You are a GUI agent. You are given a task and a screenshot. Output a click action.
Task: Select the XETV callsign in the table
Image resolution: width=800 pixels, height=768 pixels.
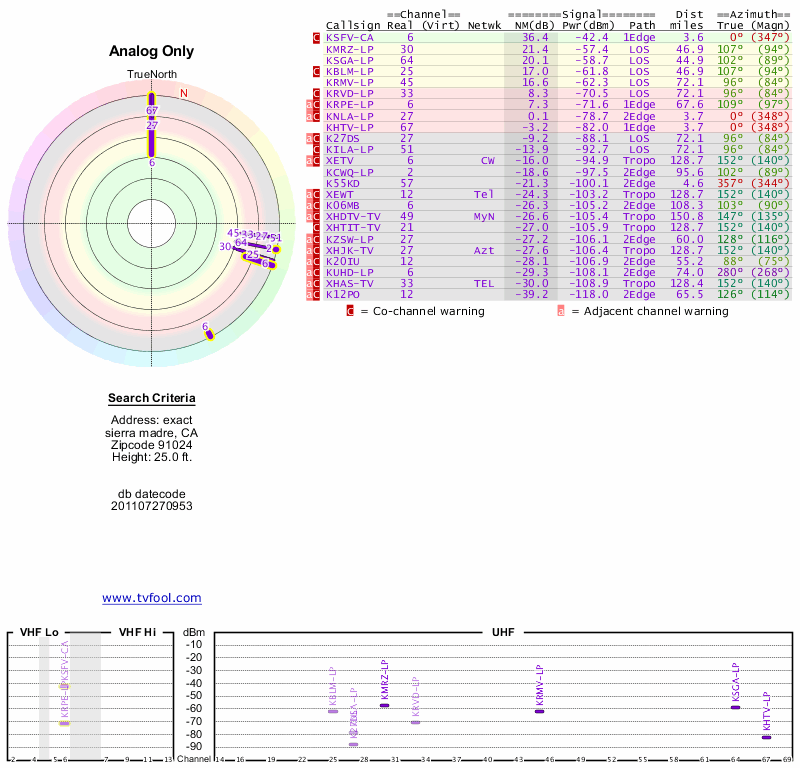click(340, 160)
